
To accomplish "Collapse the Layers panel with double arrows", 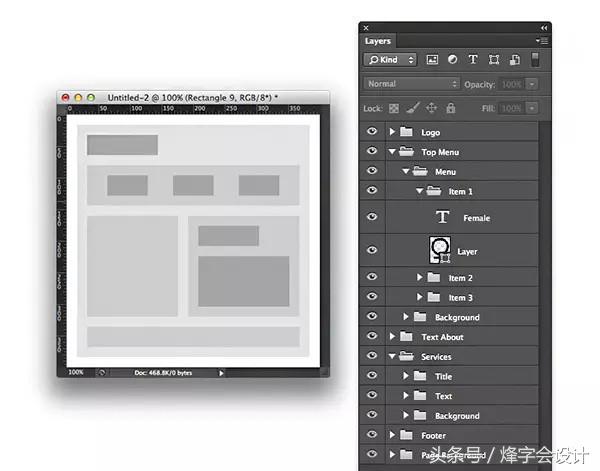I will click(544, 28).
